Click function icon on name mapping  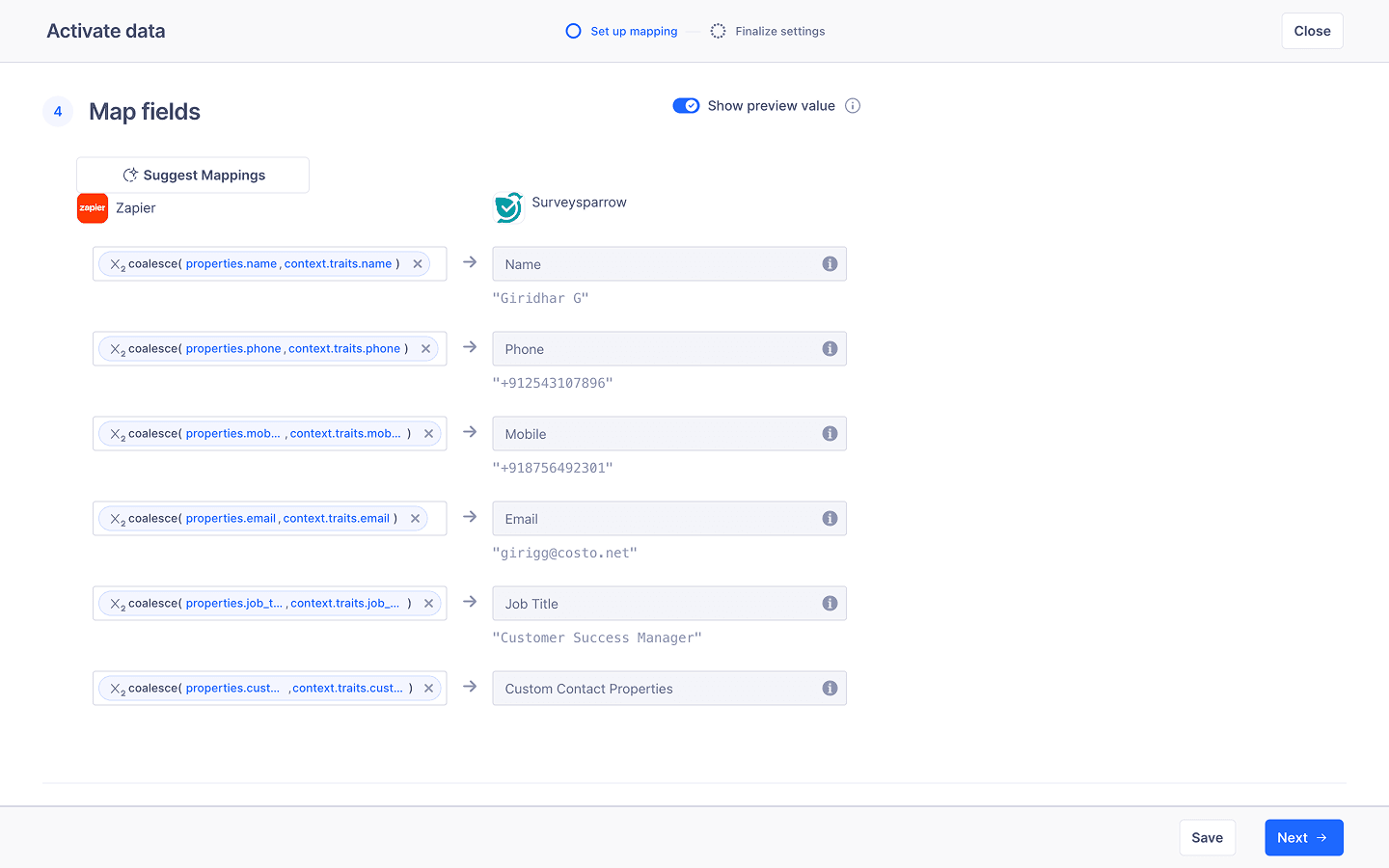tap(118, 265)
